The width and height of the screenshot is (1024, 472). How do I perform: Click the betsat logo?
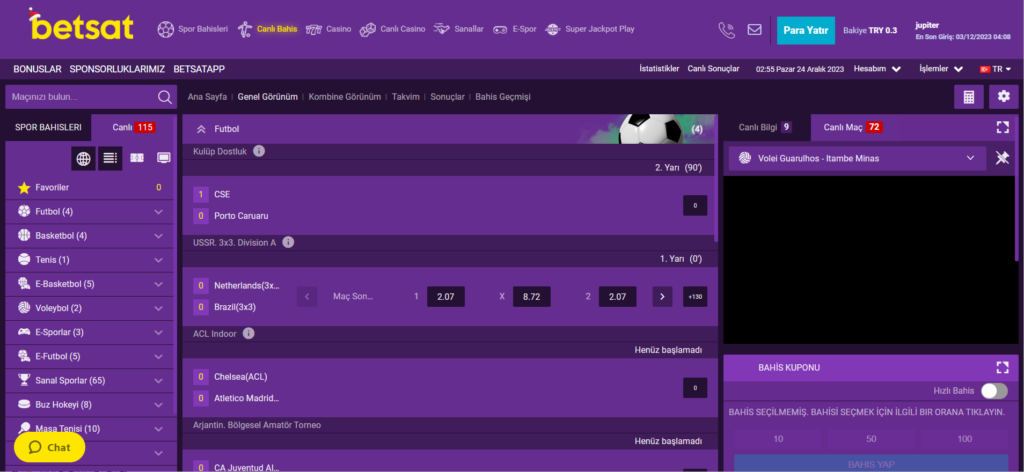click(x=82, y=25)
